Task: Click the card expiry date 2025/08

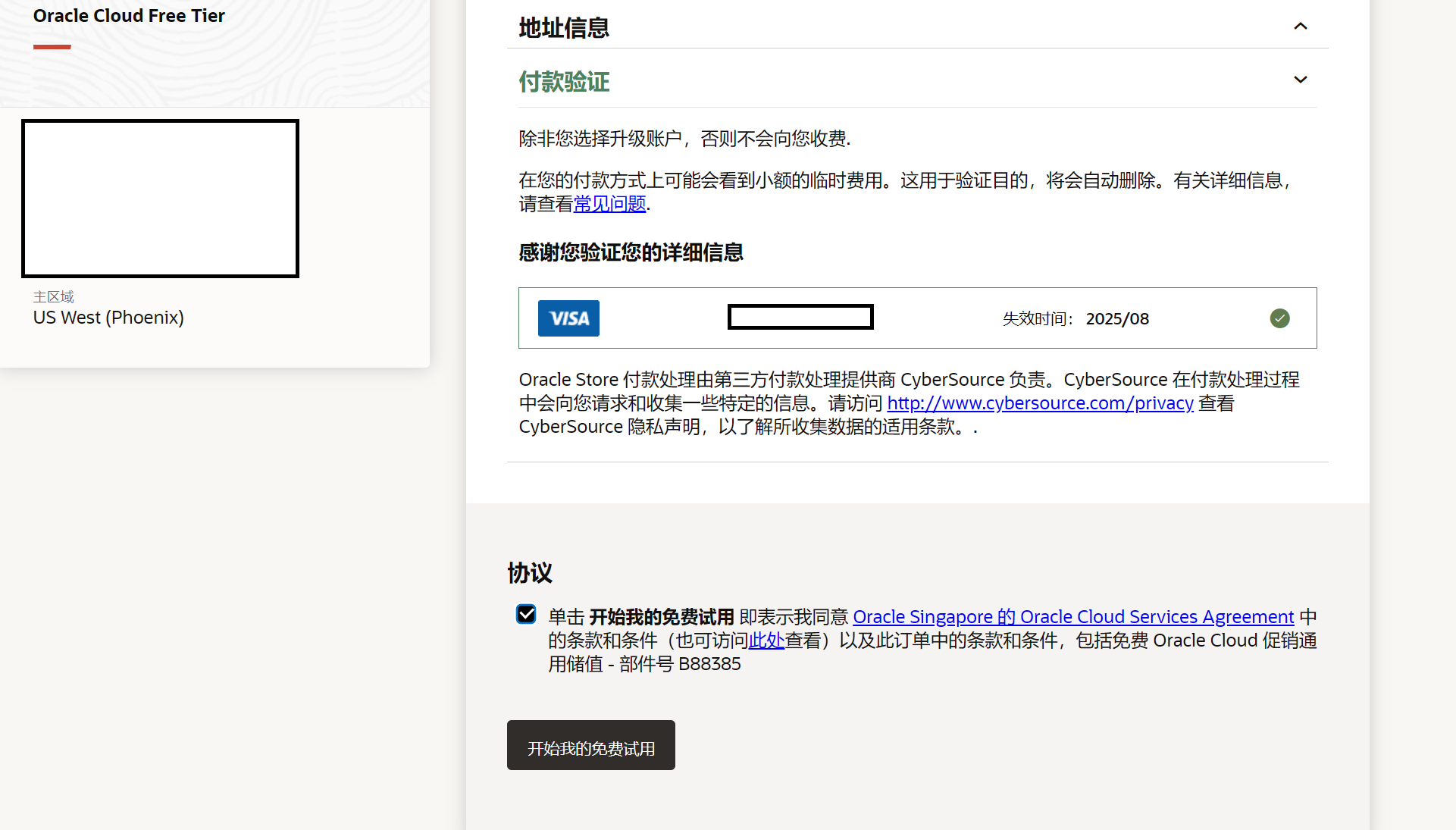Action: 1117,319
